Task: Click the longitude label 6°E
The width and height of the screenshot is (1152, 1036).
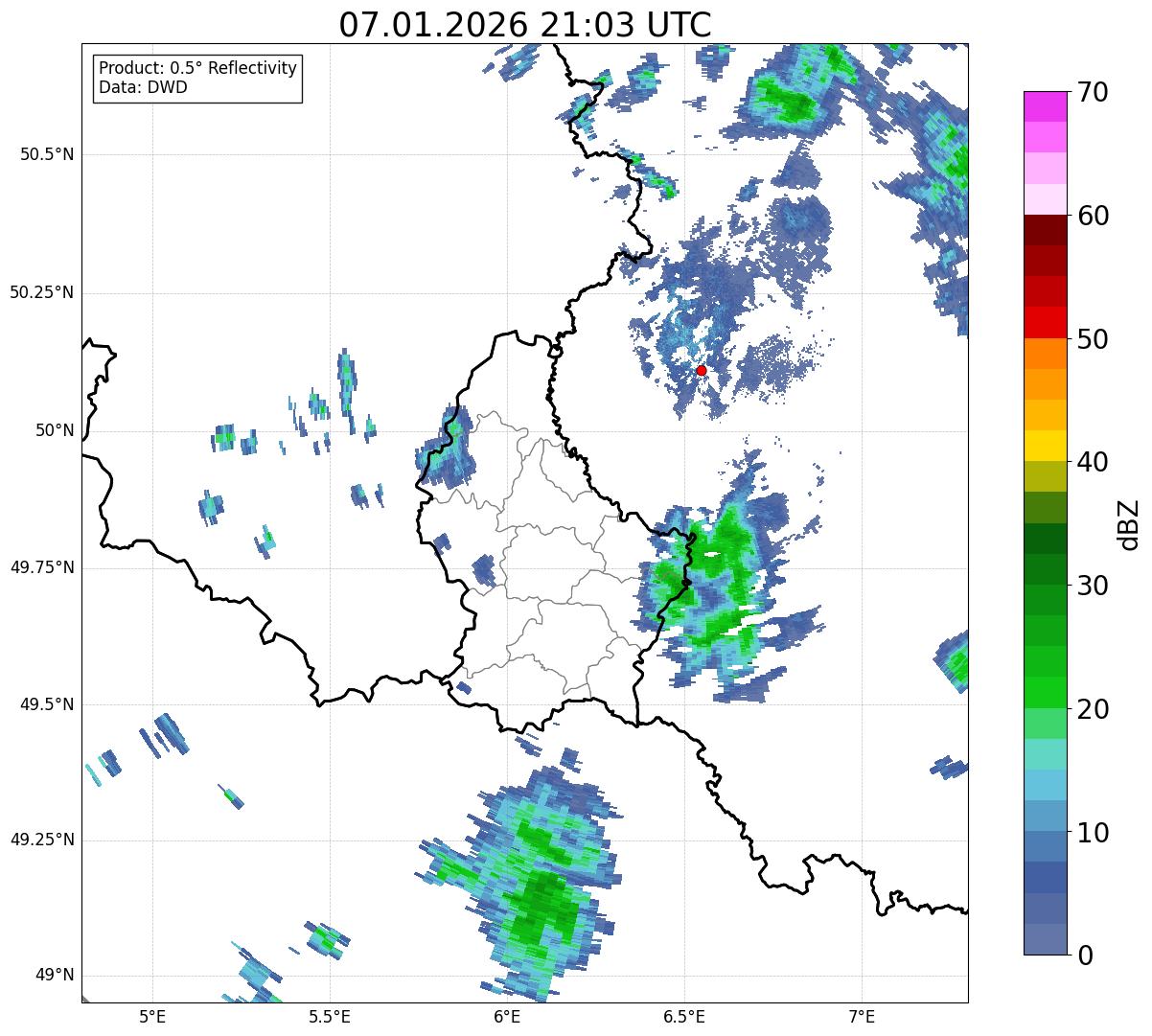Action: click(x=507, y=1017)
